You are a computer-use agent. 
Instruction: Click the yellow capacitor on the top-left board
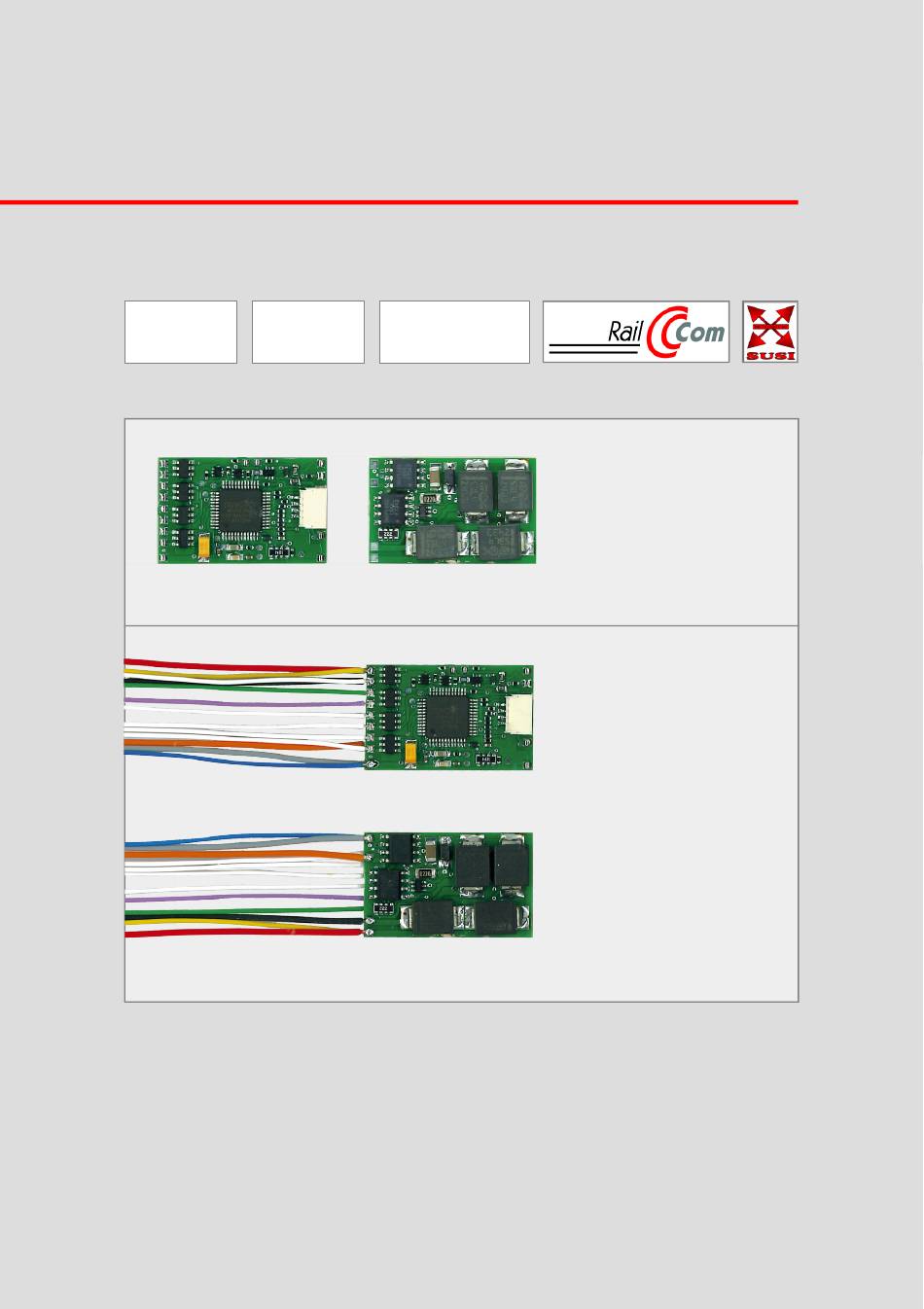pos(204,548)
